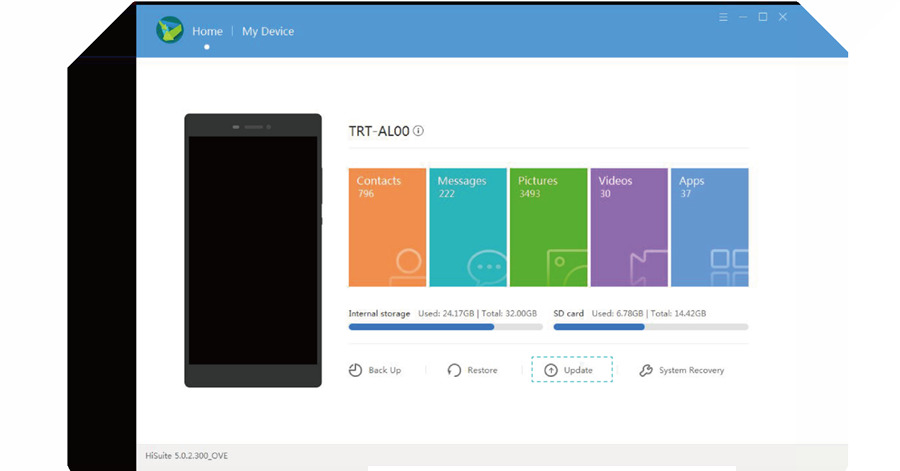Screen dimensions: 900x471
Task: Open the Pictures tile
Action: coord(549,227)
